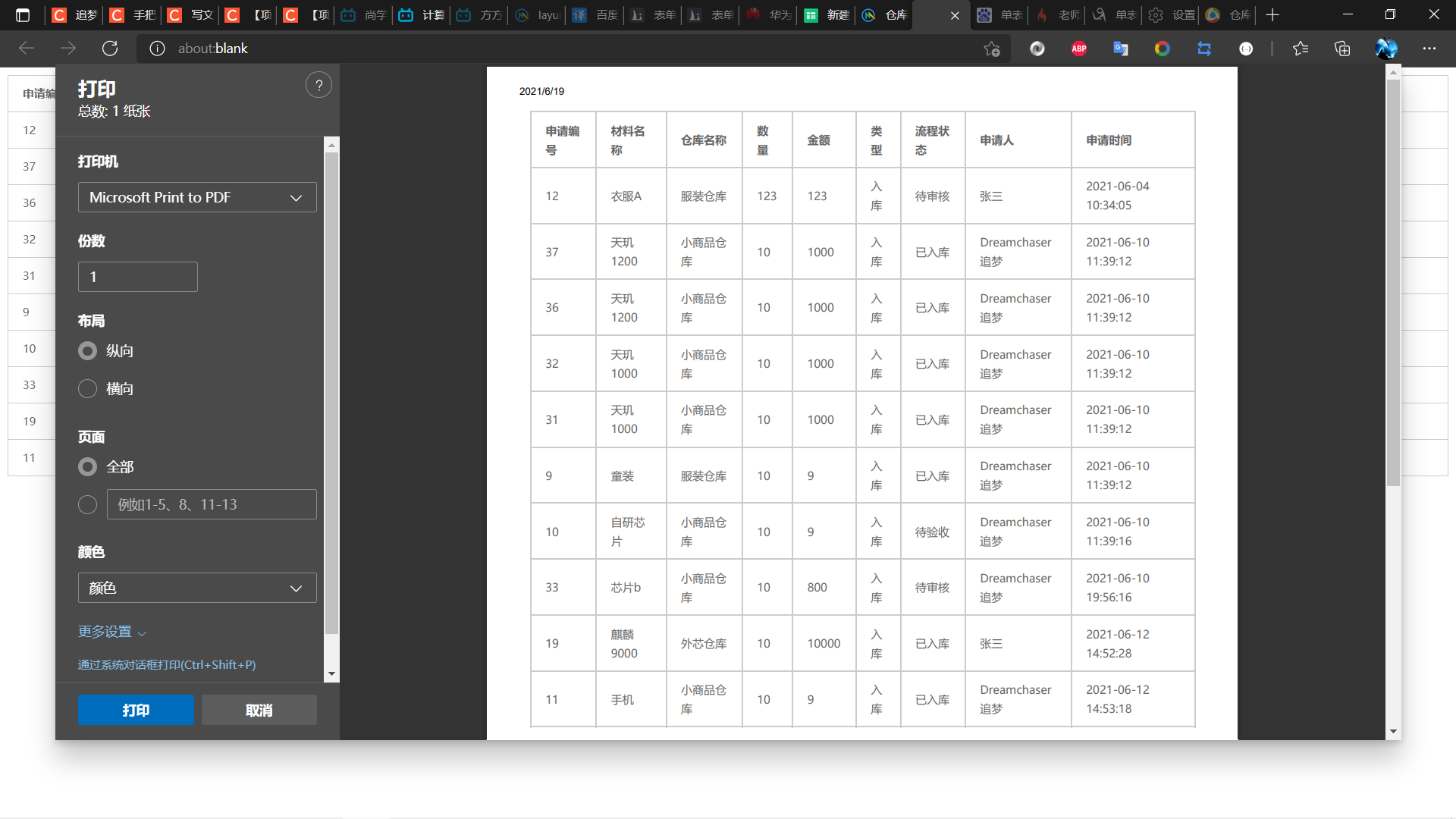1456x819 pixels.
Task: Open the Collections toolbar icon
Action: 1342,49
